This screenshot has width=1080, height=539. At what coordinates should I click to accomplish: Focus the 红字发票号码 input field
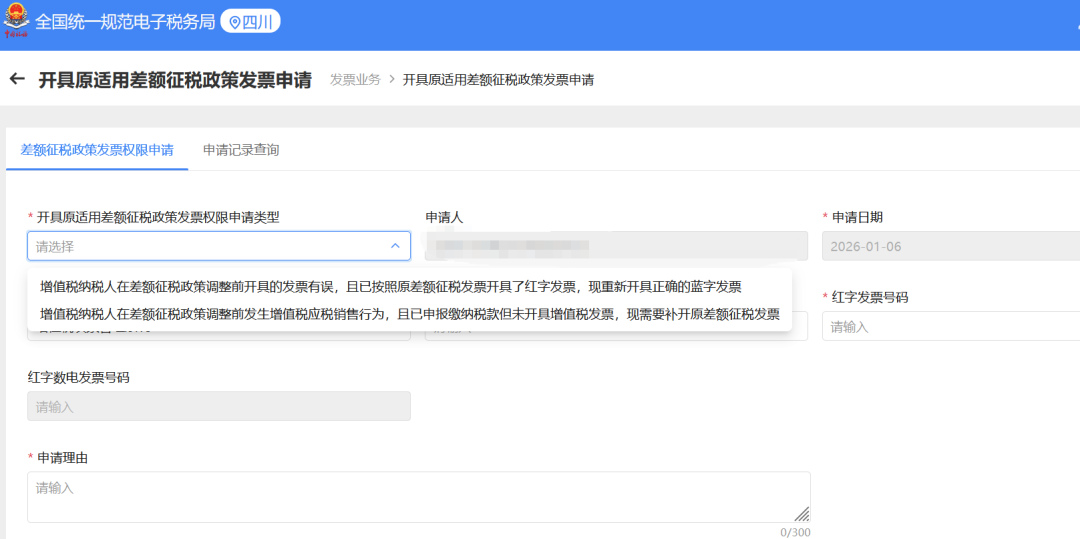coord(950,327)
